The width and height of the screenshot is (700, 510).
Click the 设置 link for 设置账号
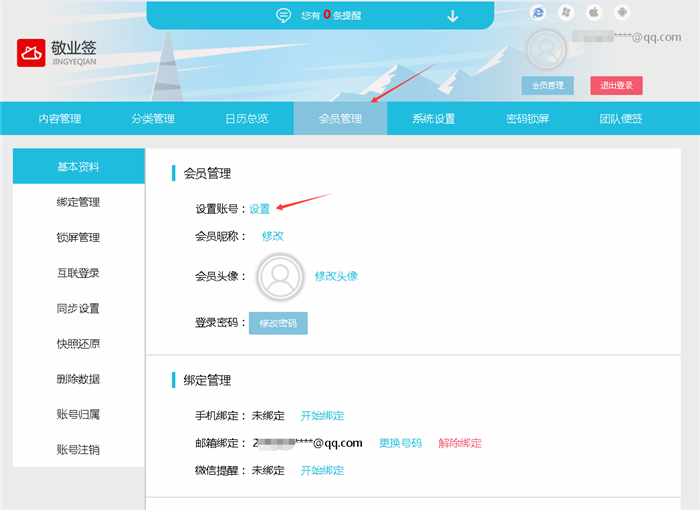click(x=260, y=209)
